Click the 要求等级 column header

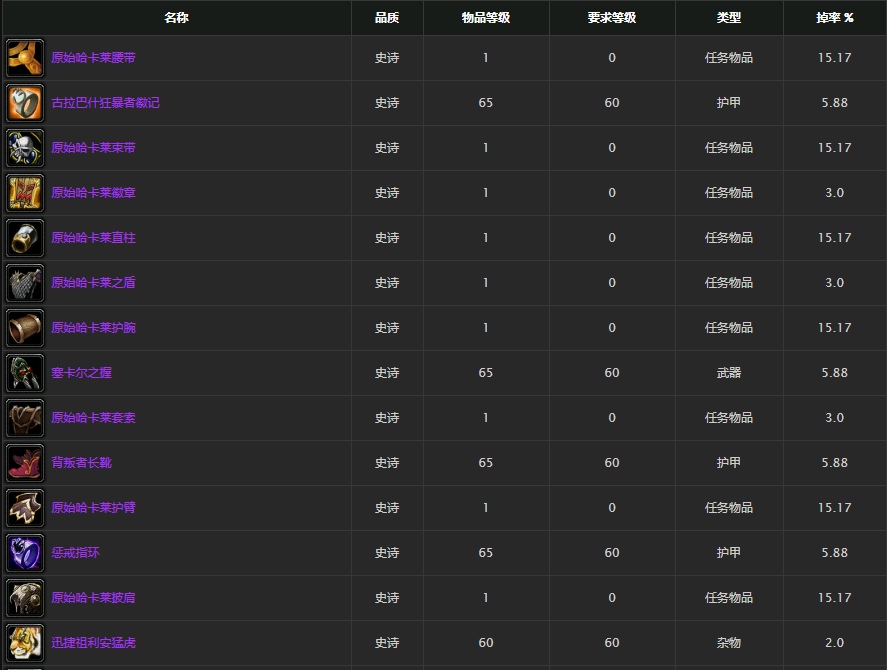(x=612, y=18)
